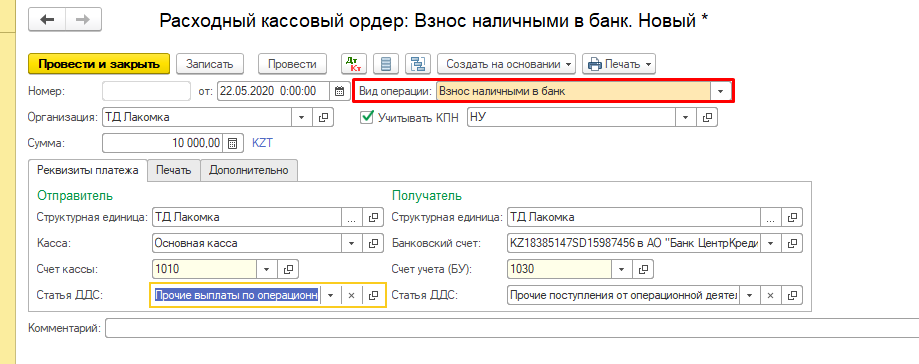This screenshot has width=919, height=364.
Task: Click the sender Статья ДДС Прочие выплаты field
Action: (x=236, y=295)
